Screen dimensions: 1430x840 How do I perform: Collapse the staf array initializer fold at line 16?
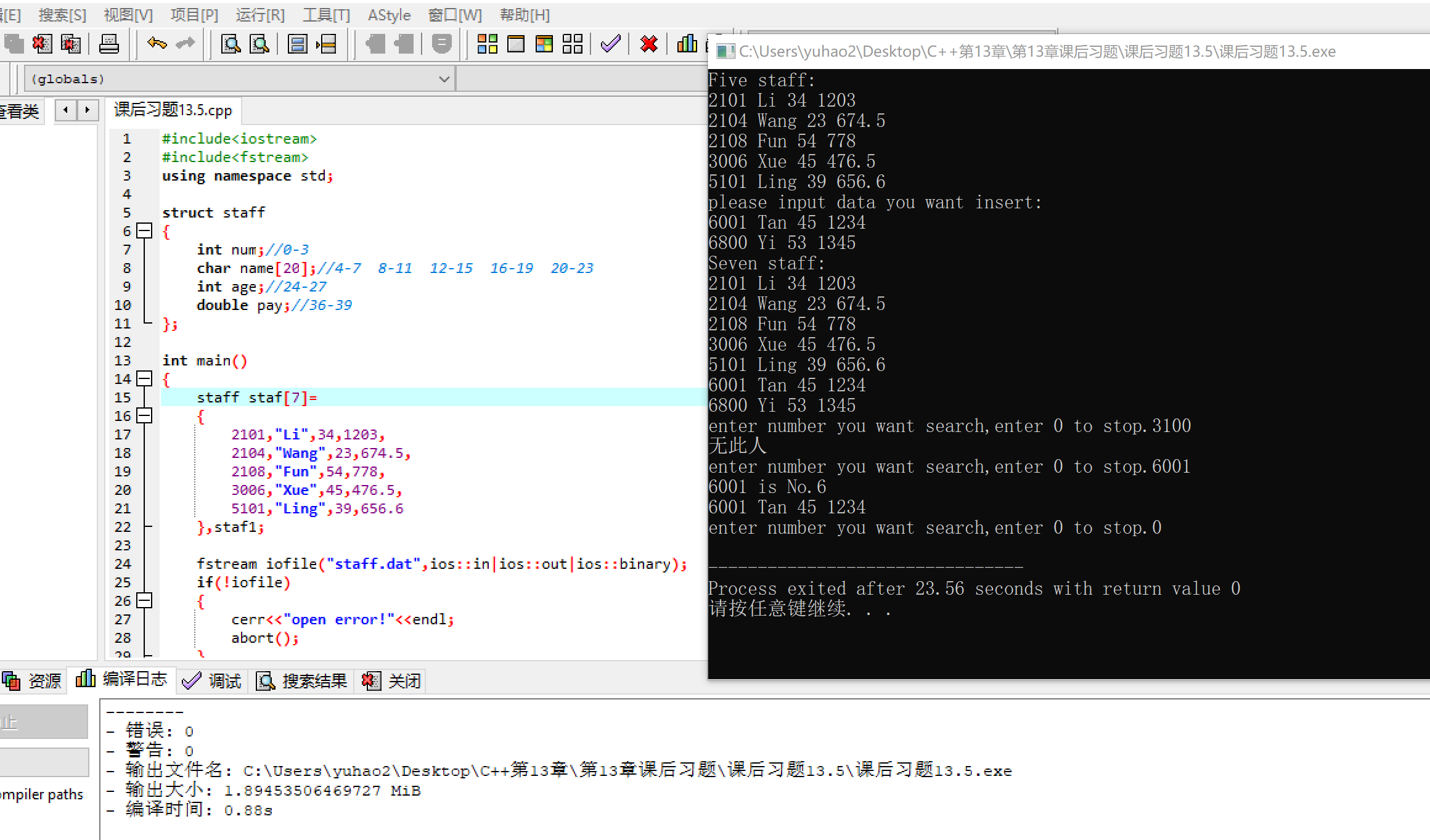pos(144,415)
